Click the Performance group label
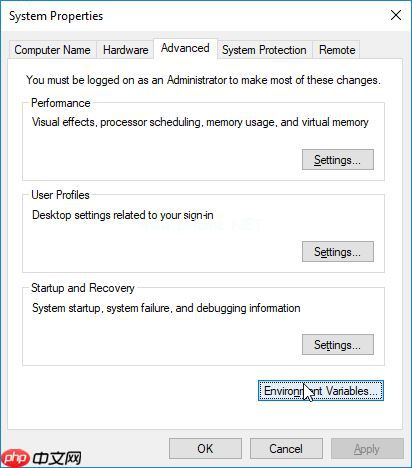Image resolution: width=412 pixels, height=468 pixels. [x=61, y=103]
